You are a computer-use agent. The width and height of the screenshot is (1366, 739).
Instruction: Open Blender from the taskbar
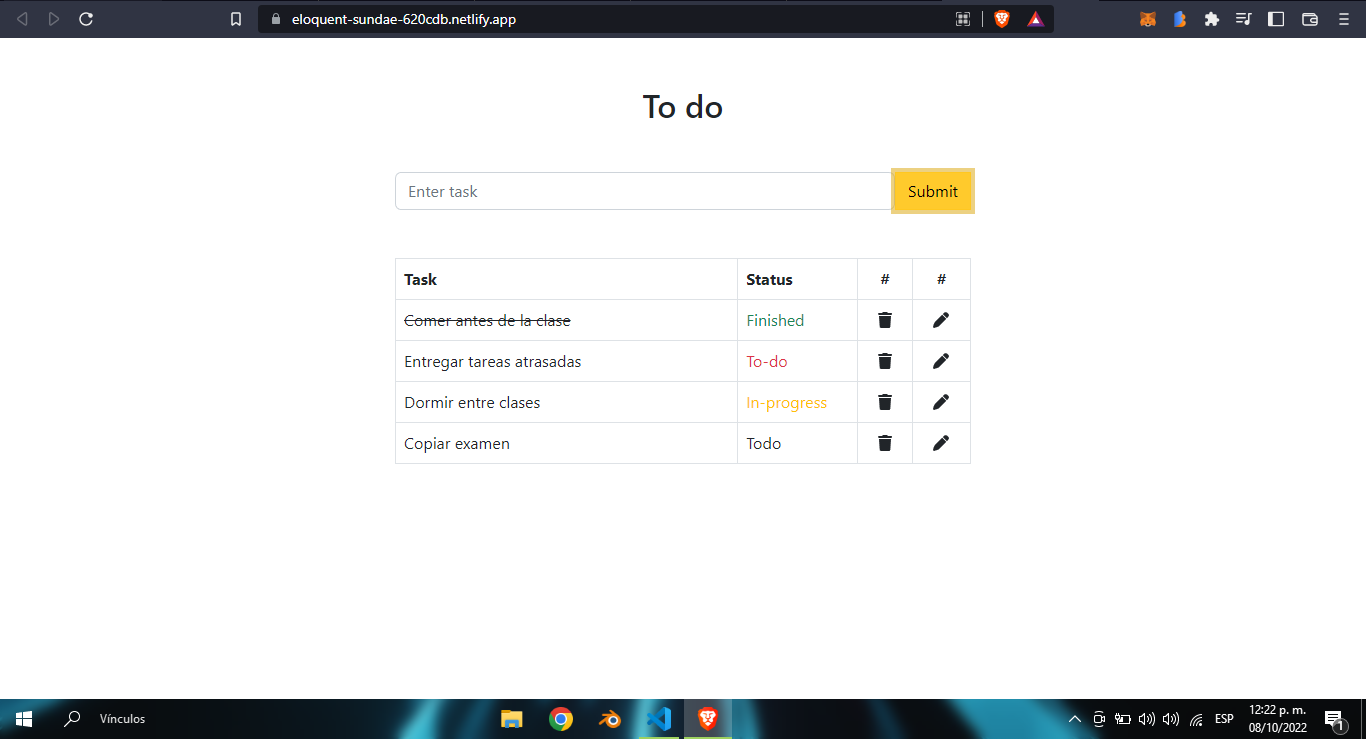click(609, 718)
